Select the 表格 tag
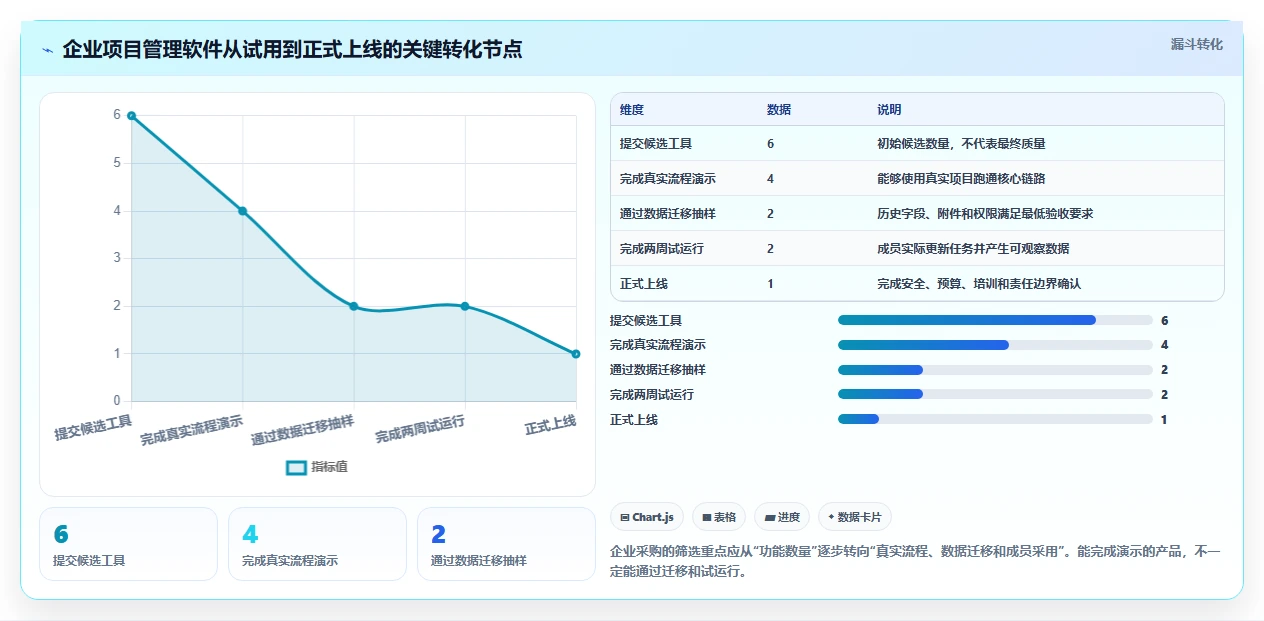The image size is (1264, 621). 719,517
